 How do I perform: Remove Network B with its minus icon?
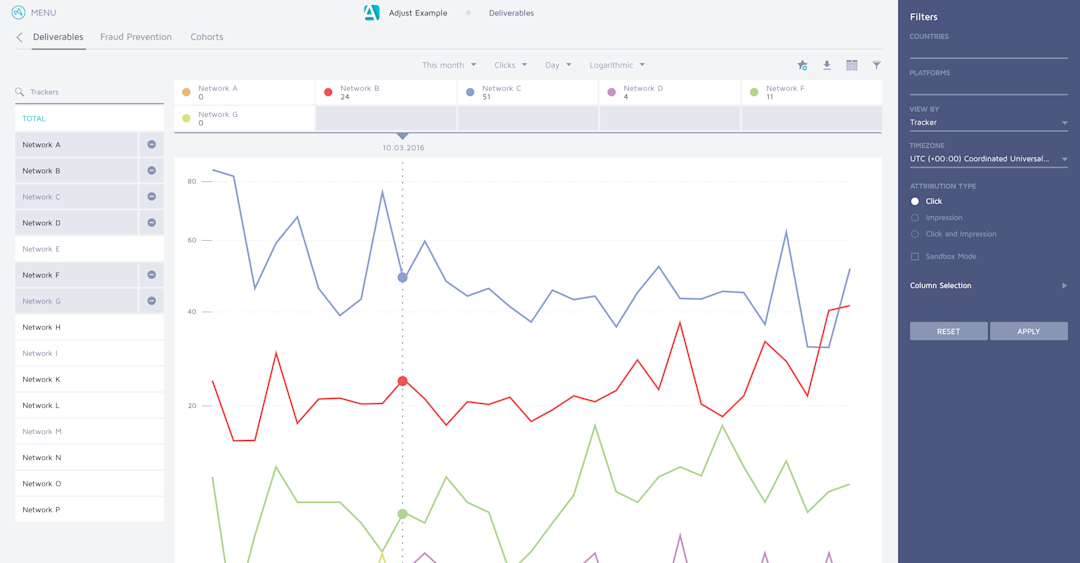click(152, 171)
